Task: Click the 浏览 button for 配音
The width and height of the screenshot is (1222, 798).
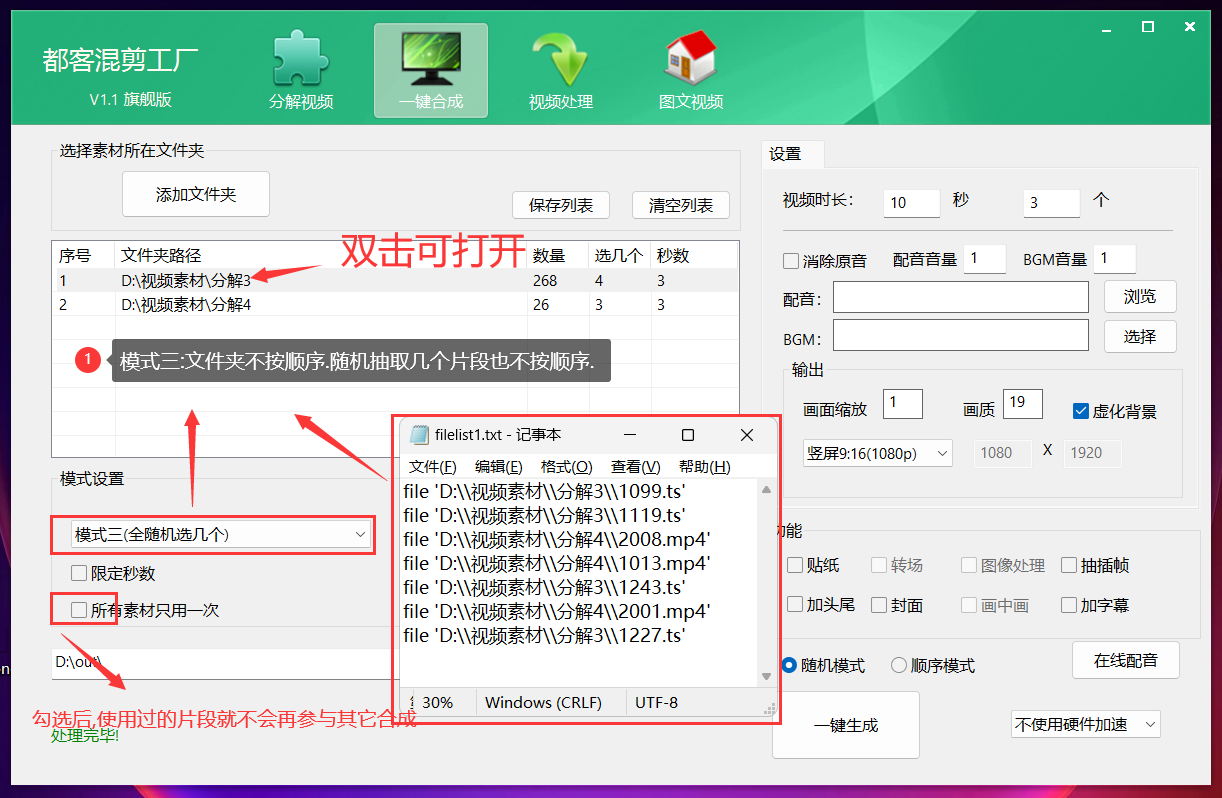Action: click(1140, 296)
